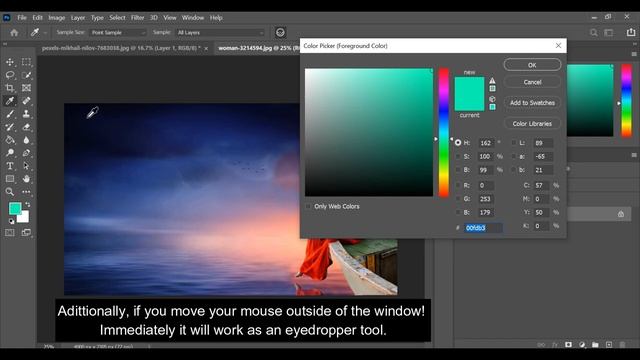Select the Lasso tool
Screen dimensions: 640x360
[10, 75]
